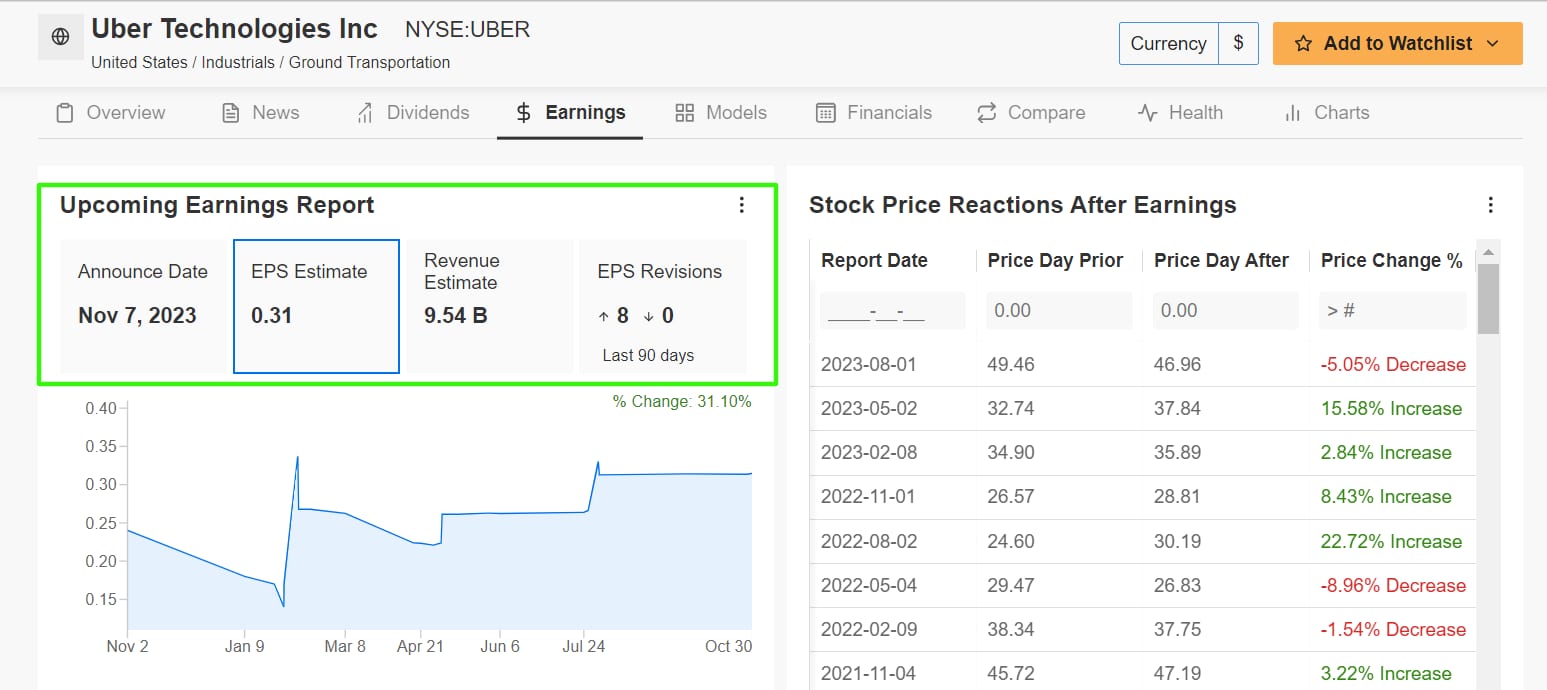Viewport: 1547px width, 690px height.
Task: Switch to the Overview tab
Action: click(110, 113)
